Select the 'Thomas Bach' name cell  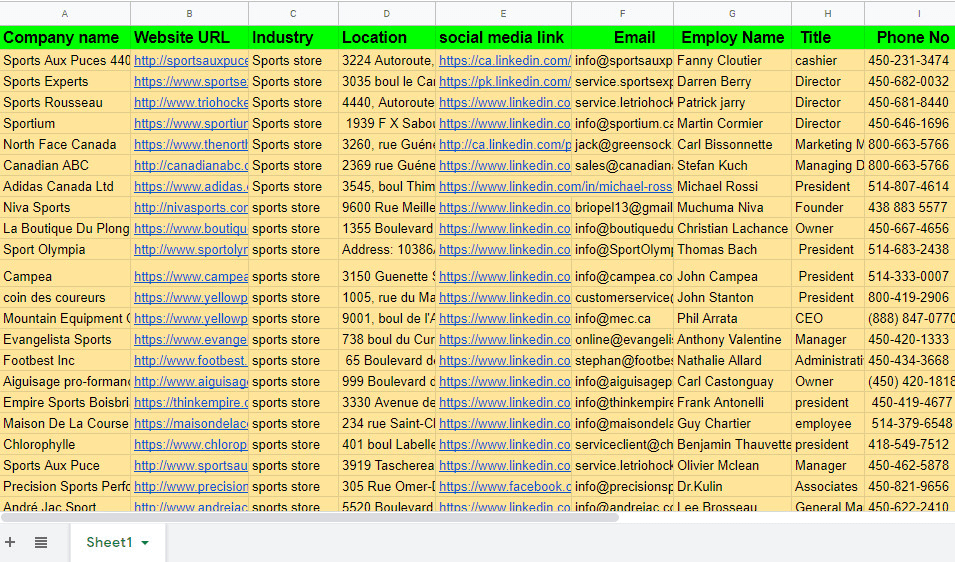tap(733, 250)
